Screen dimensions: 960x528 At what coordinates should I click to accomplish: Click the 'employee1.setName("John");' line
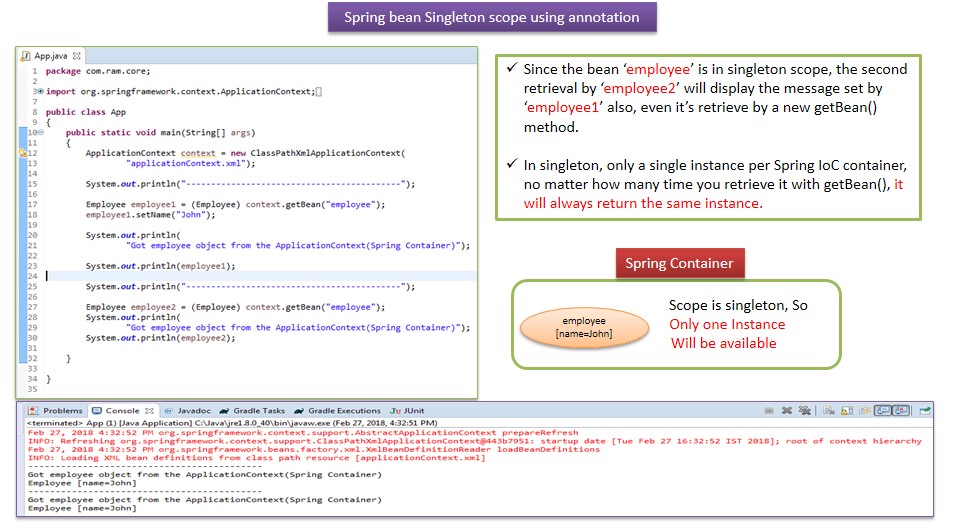tap(151, 215)
